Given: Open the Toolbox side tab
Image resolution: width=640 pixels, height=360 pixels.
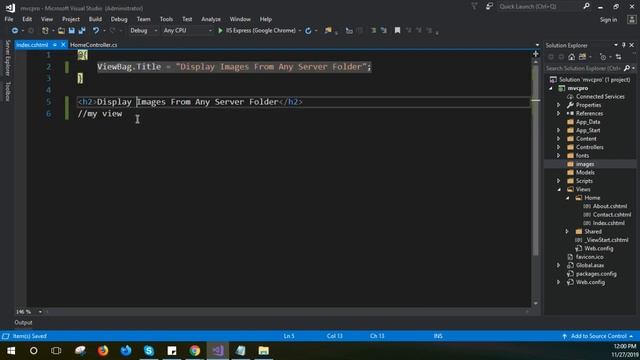Looking at the screenshot, I should 7,91.
